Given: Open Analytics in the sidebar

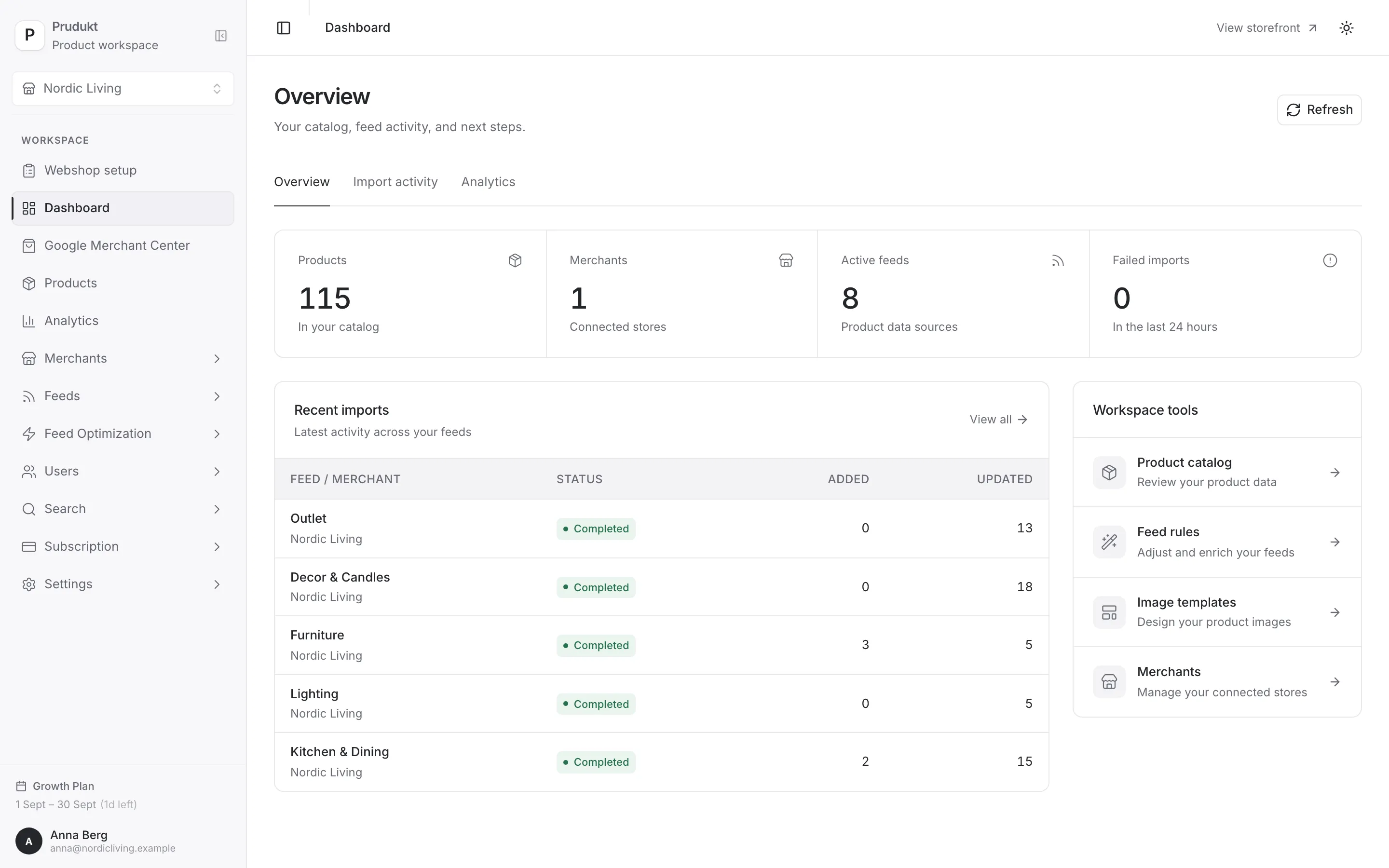Looking at the screenshot, I should [123, 321].
